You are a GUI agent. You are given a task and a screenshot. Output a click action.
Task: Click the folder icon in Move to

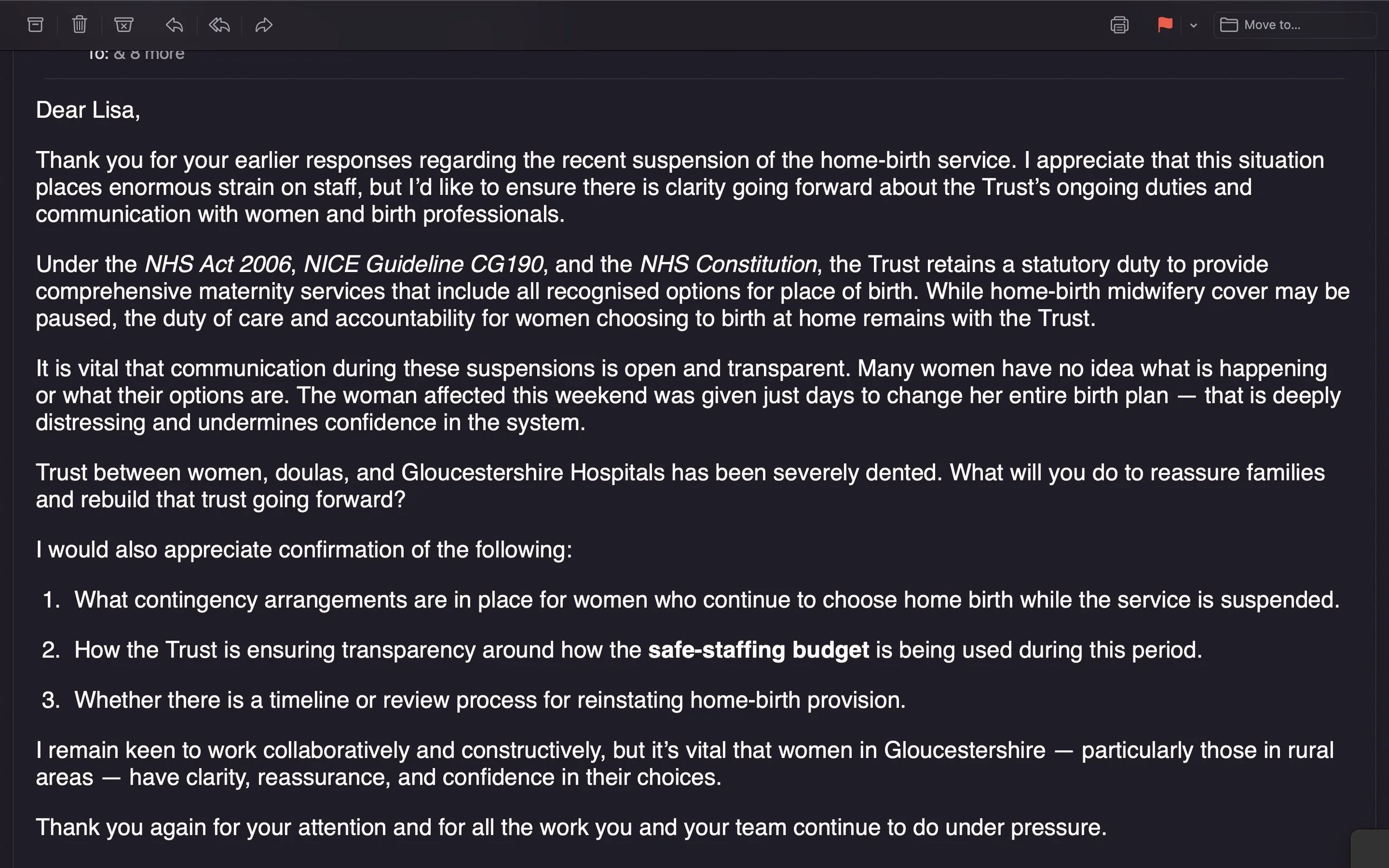(x=1228, y=24)
